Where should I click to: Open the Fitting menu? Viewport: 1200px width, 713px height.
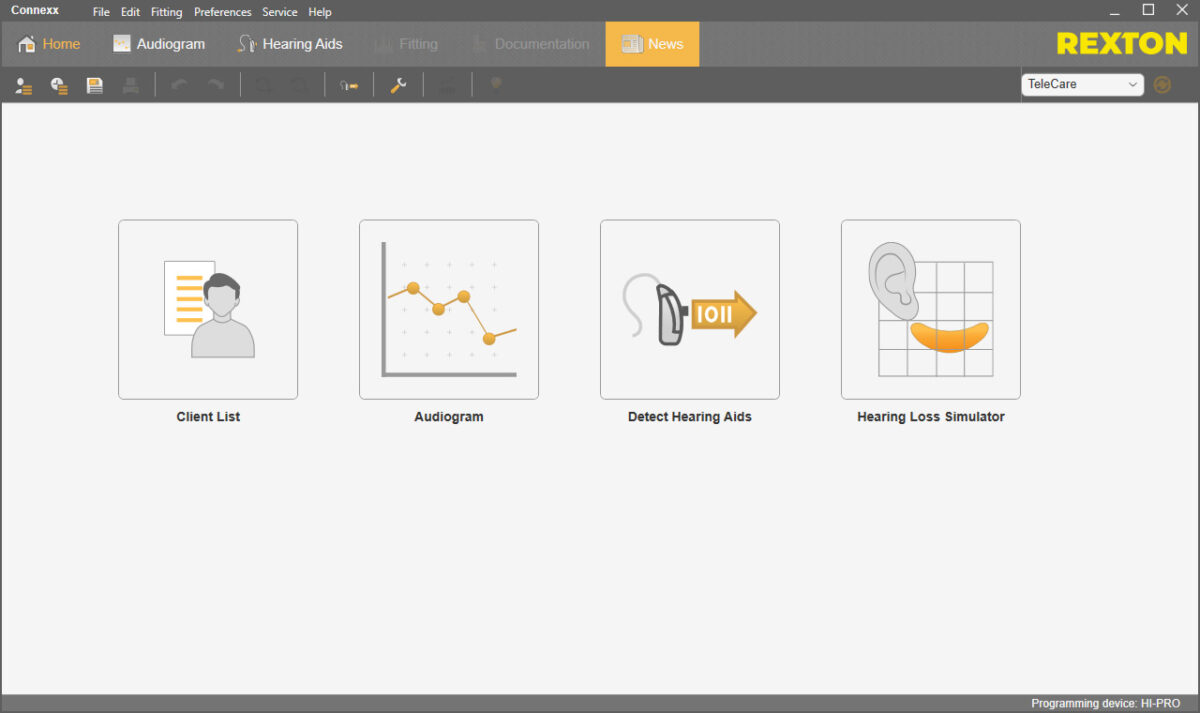166,12
